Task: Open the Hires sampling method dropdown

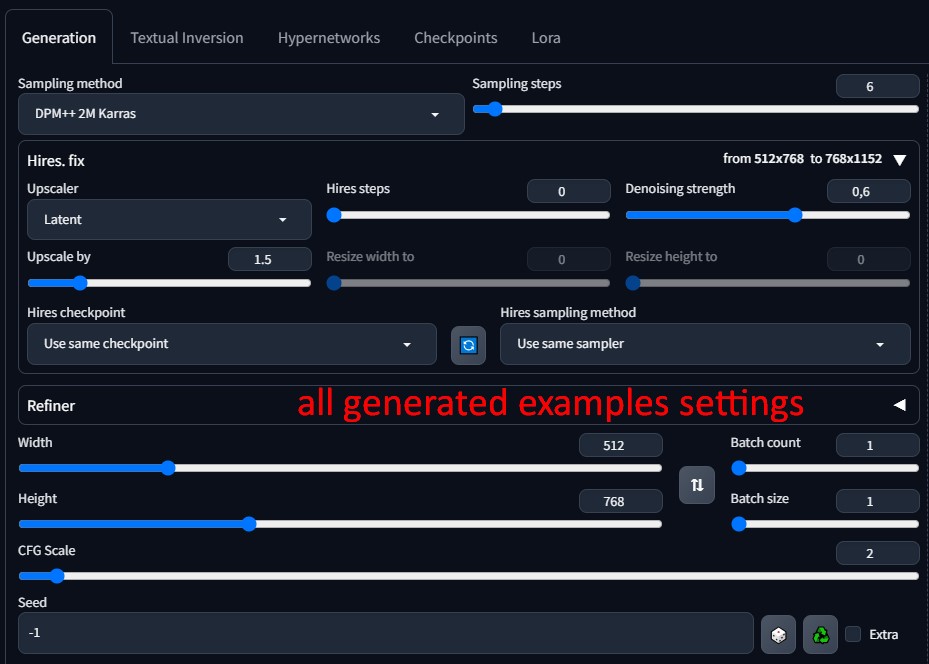Action: pyautogui.click(x=704, y=344)
